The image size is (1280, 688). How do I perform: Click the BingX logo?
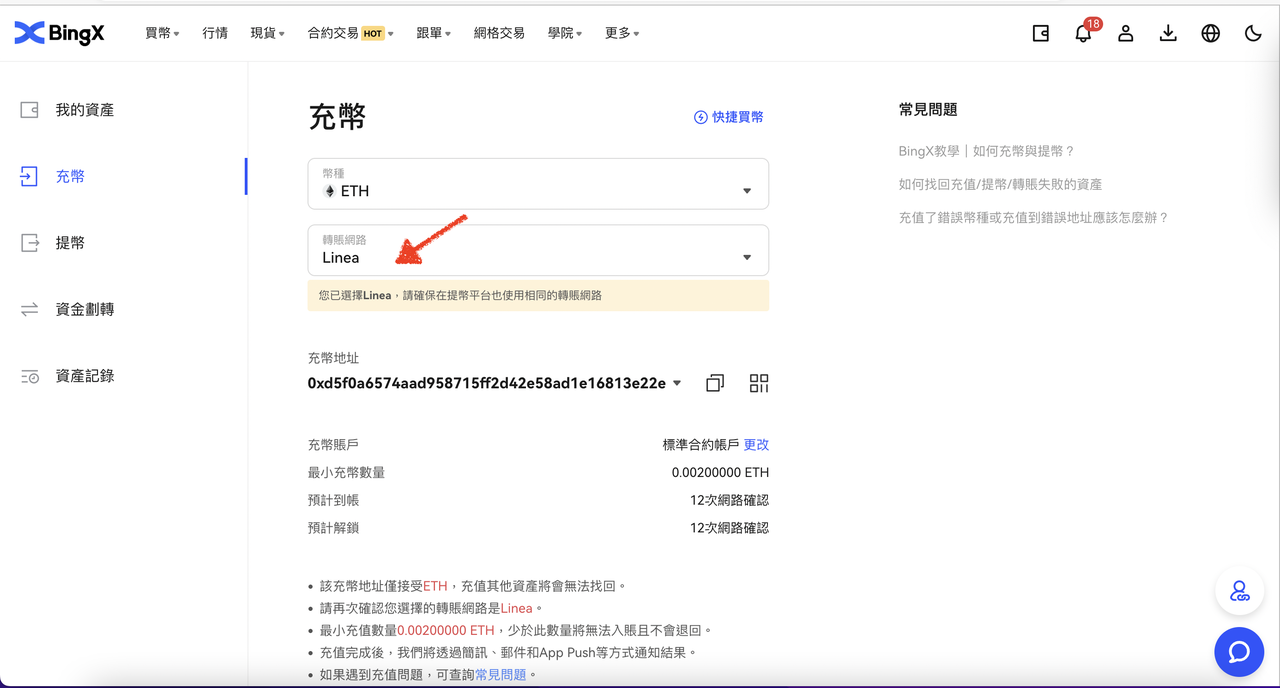59,33
